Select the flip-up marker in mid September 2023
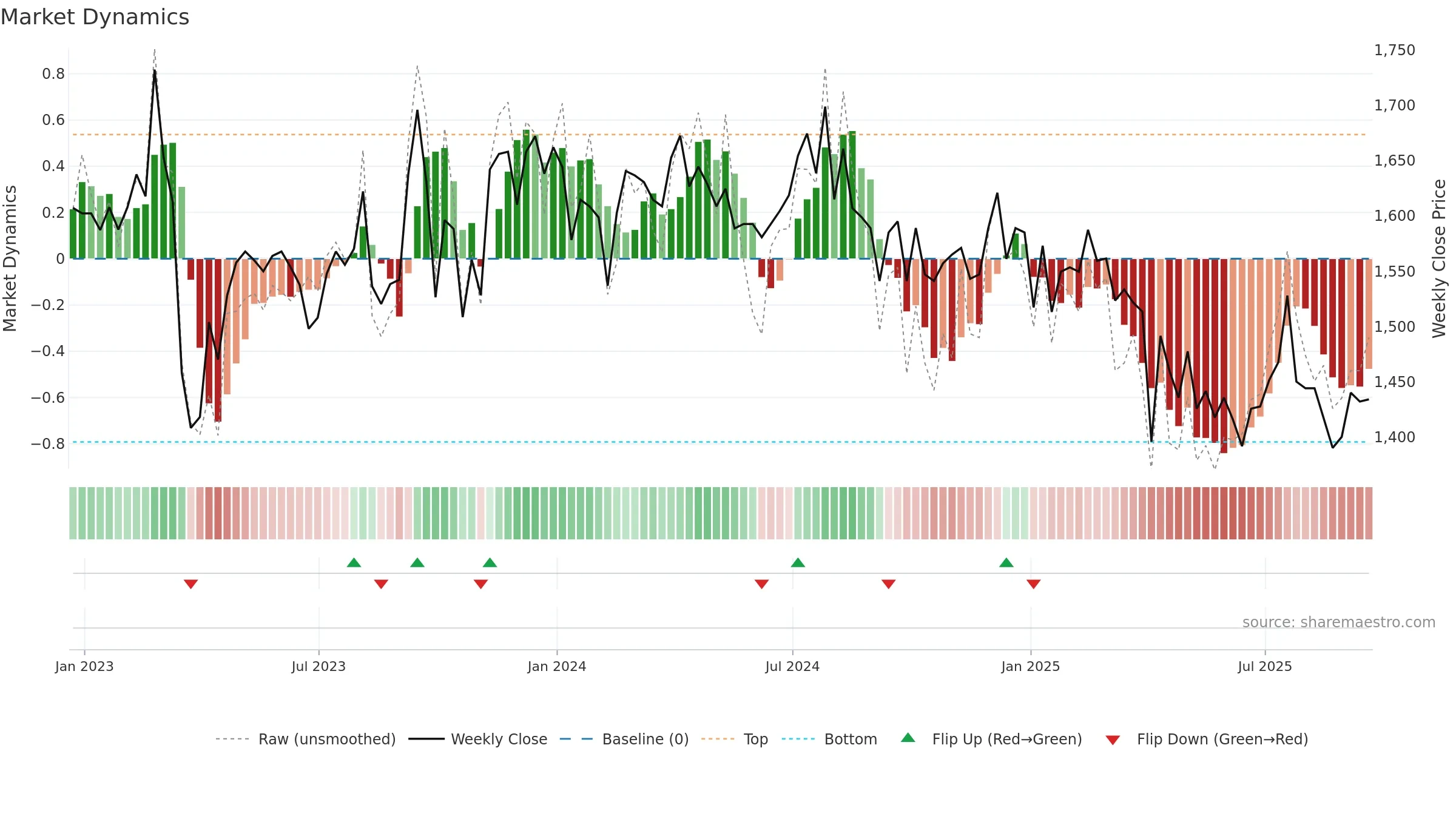The image size is (1456, 819). 417,562
